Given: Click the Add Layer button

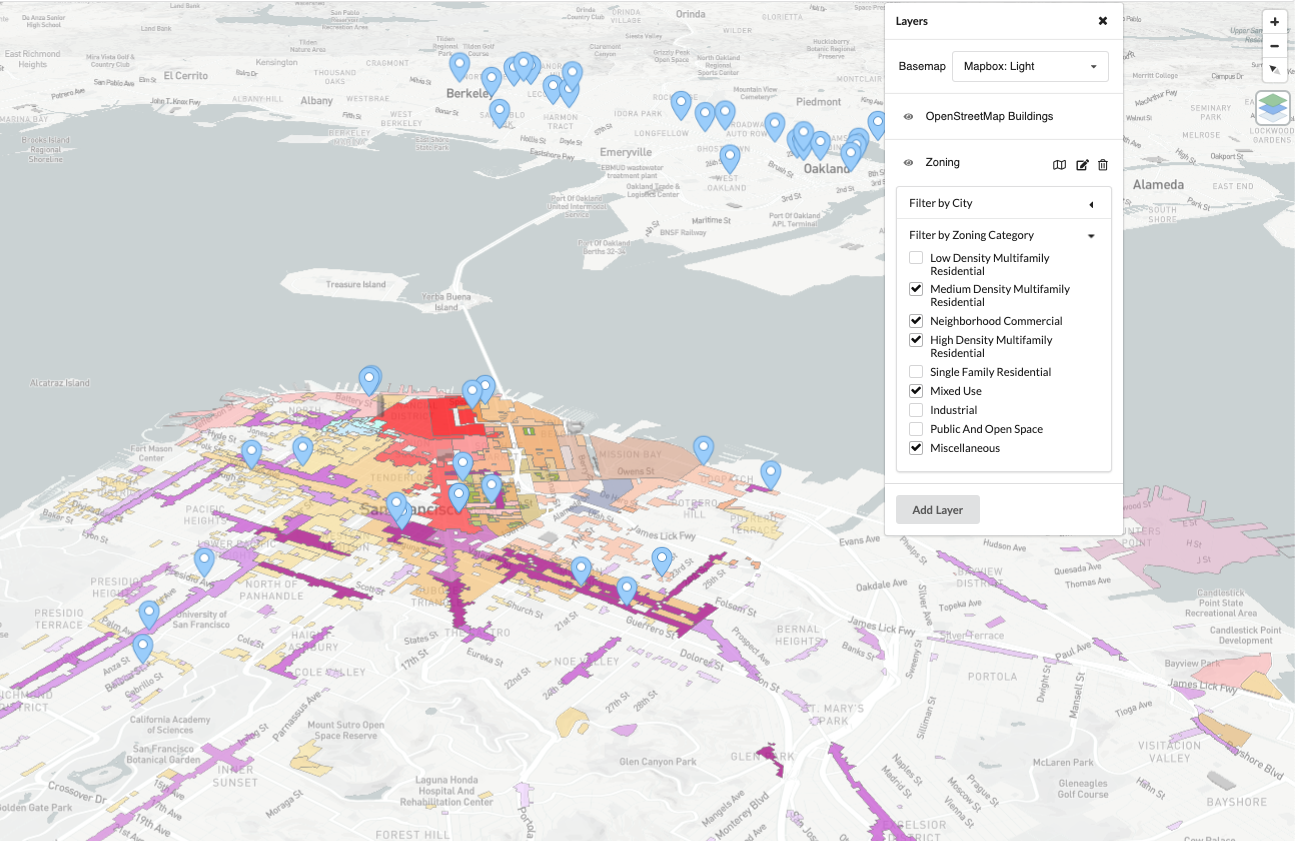Looking at the screenshot, I should (x=937, y=509).
